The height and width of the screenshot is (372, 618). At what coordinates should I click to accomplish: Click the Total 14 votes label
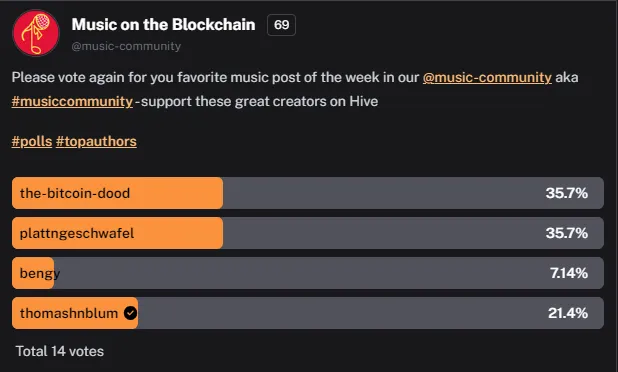coord(60,352)
